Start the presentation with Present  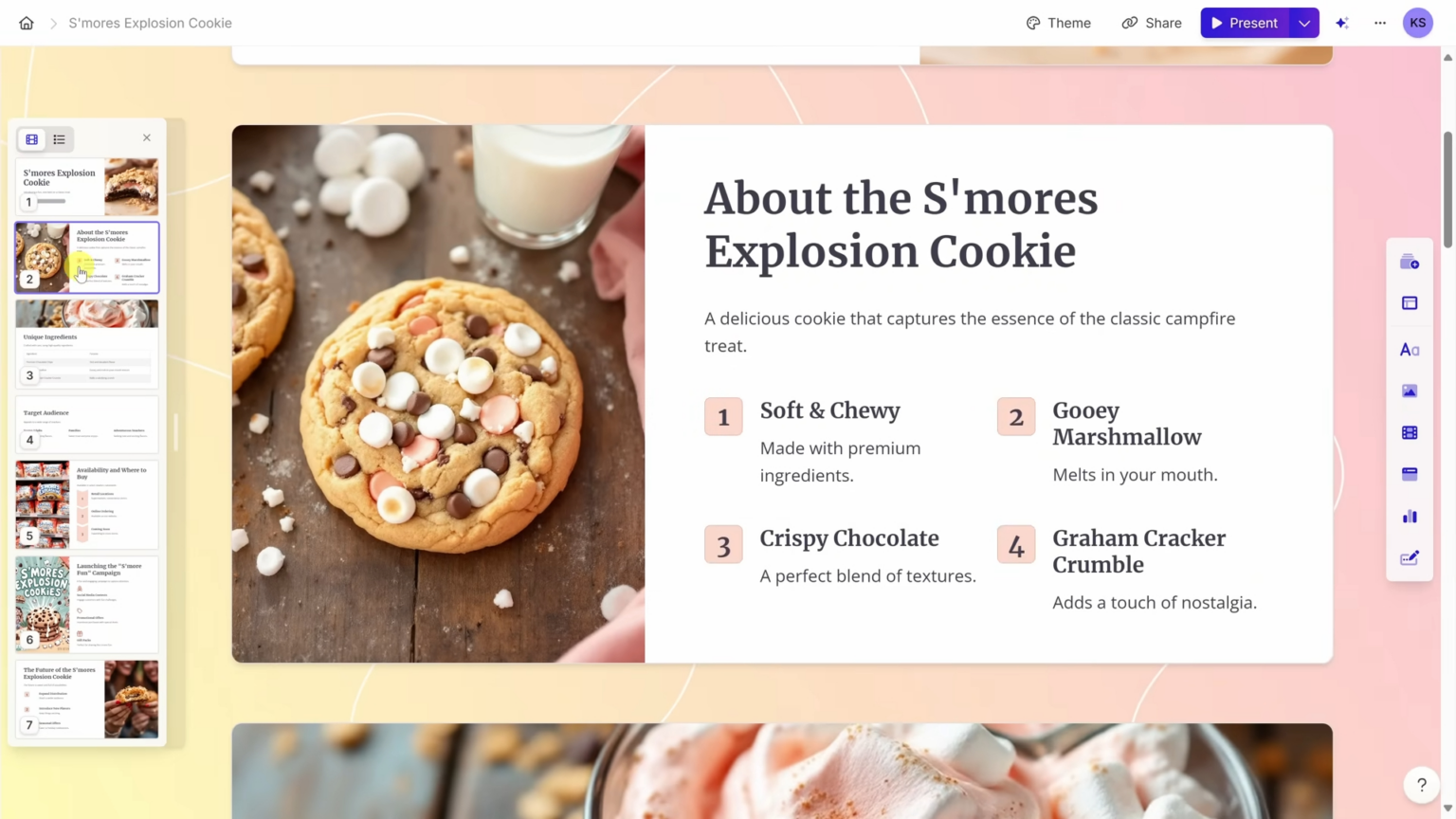point(1246,23)
